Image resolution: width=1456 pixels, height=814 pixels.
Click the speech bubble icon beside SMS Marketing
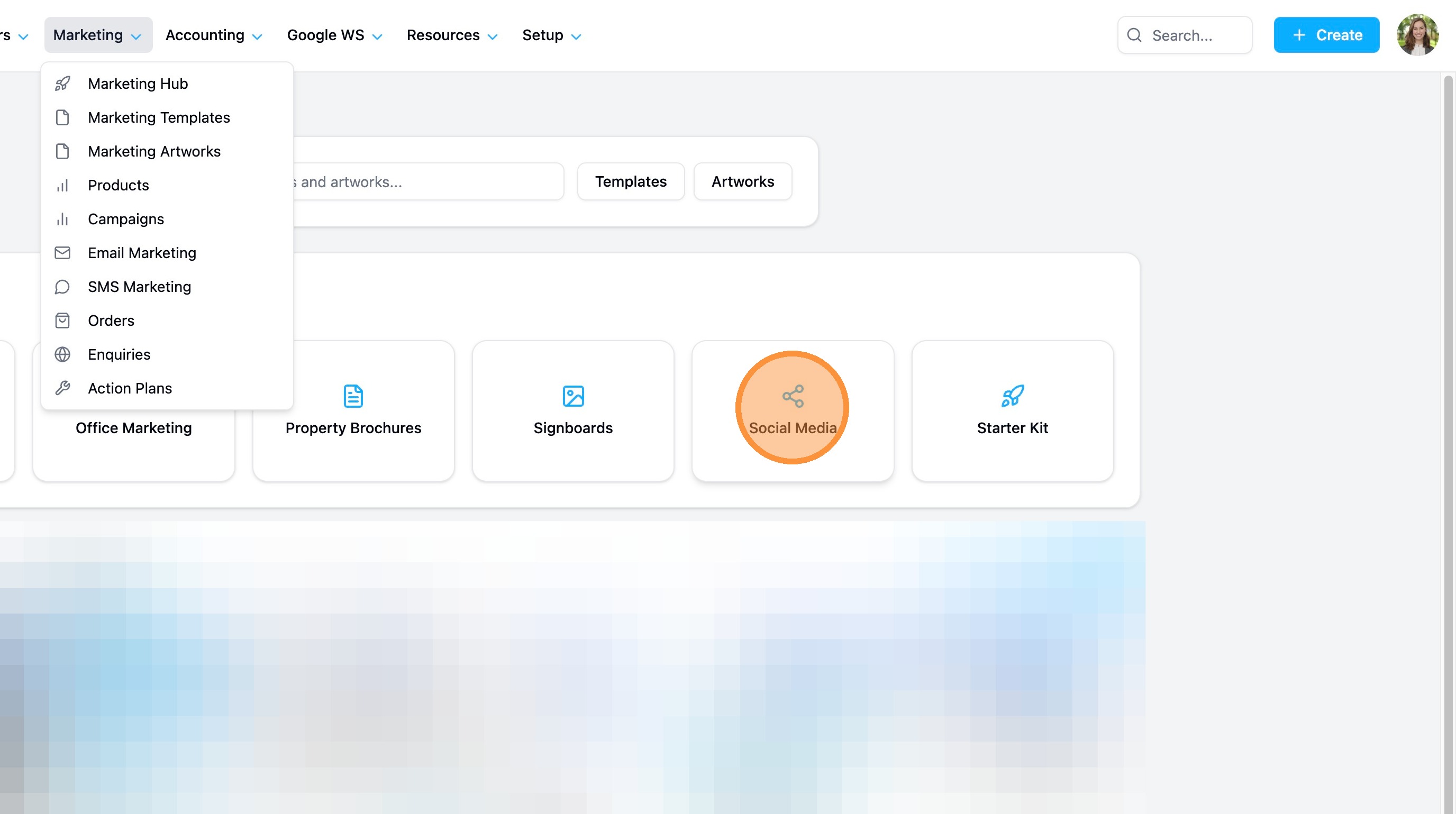(x=63, y=287)
